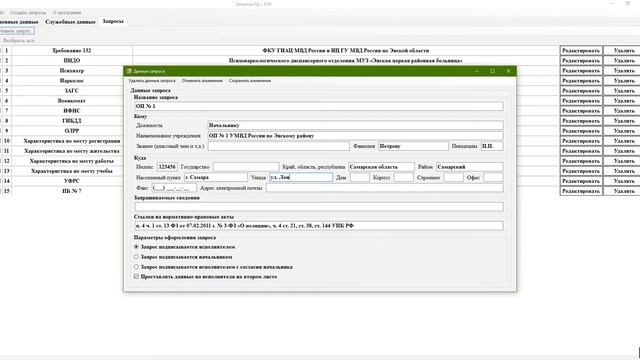Image resolution: width=640 pixels, height=360 pixels.
Task: Select the 'Психонаркологического диспансерного отделения' cell
Action: 346,60
